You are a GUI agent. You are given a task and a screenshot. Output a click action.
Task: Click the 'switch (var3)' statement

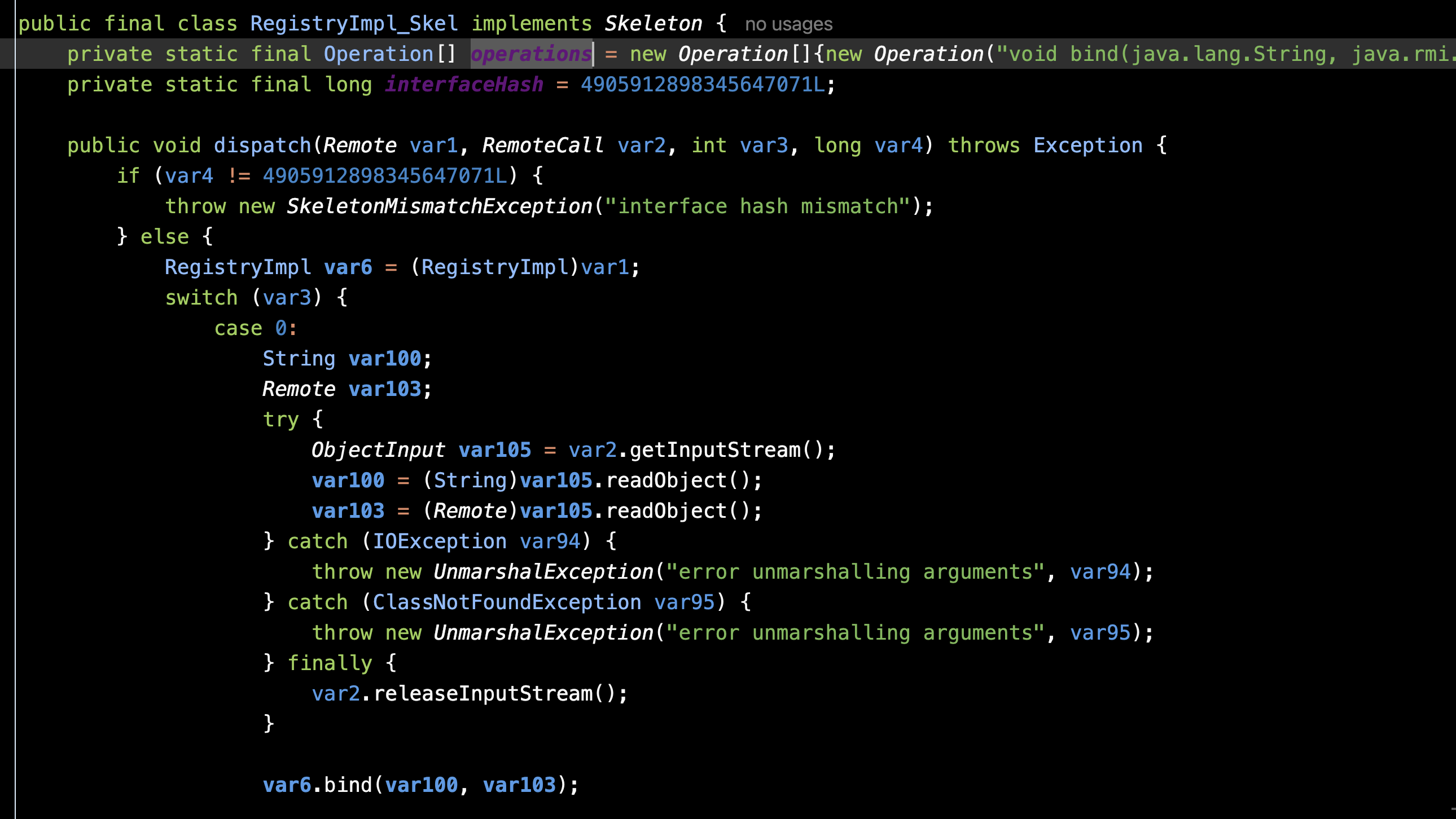(x=243, y=298)
